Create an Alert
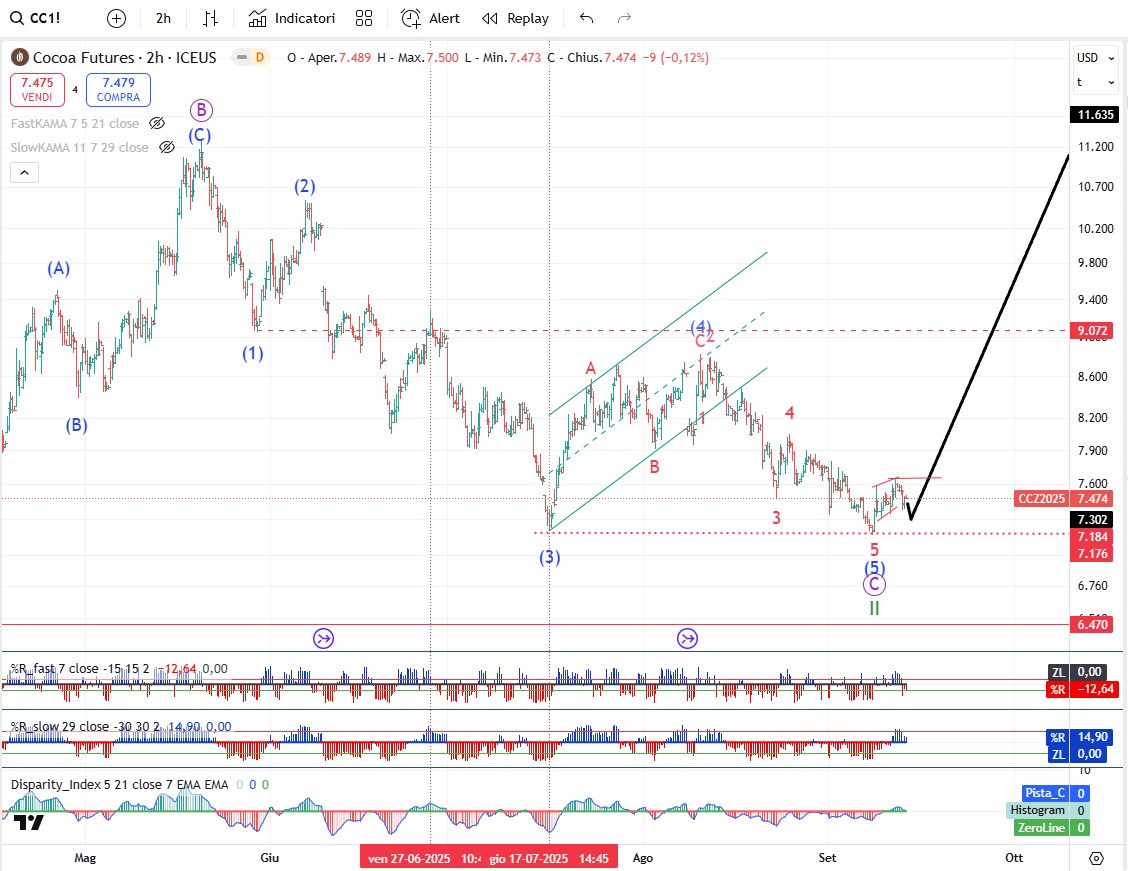Viewport: 1128px width, 871px height. click(x=430, y=19)
